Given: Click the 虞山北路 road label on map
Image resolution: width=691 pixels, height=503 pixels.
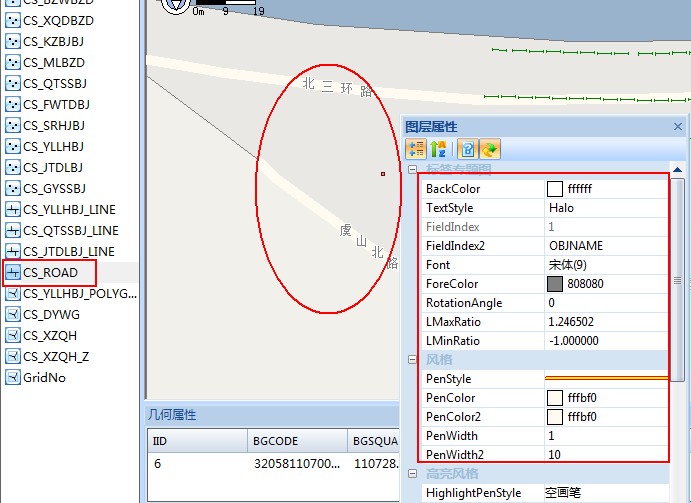Looking at the screenshot, I should [x=369, y=246].
